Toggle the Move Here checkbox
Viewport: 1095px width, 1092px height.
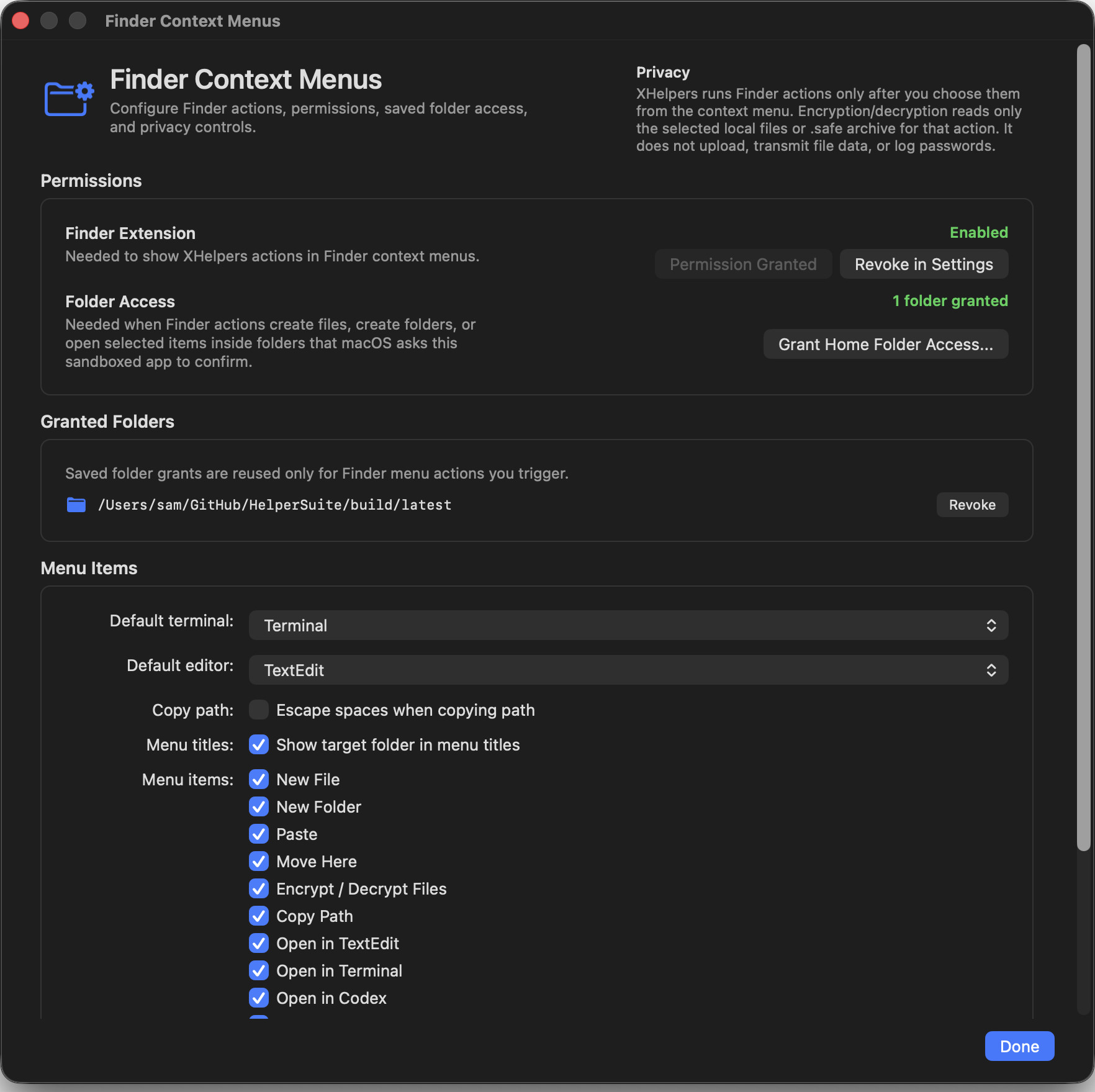coord(259,861)
